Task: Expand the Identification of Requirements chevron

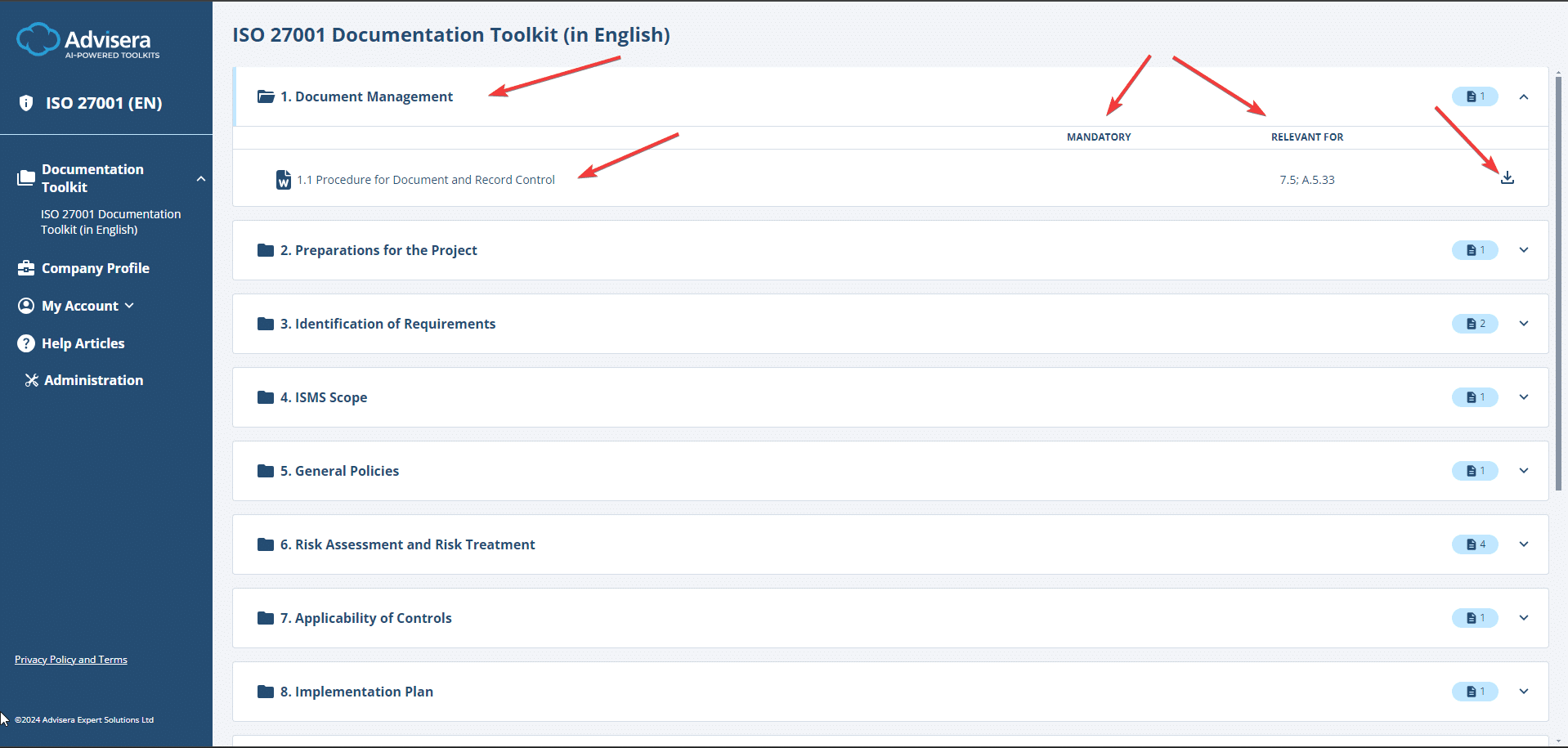Action: 1523,324
